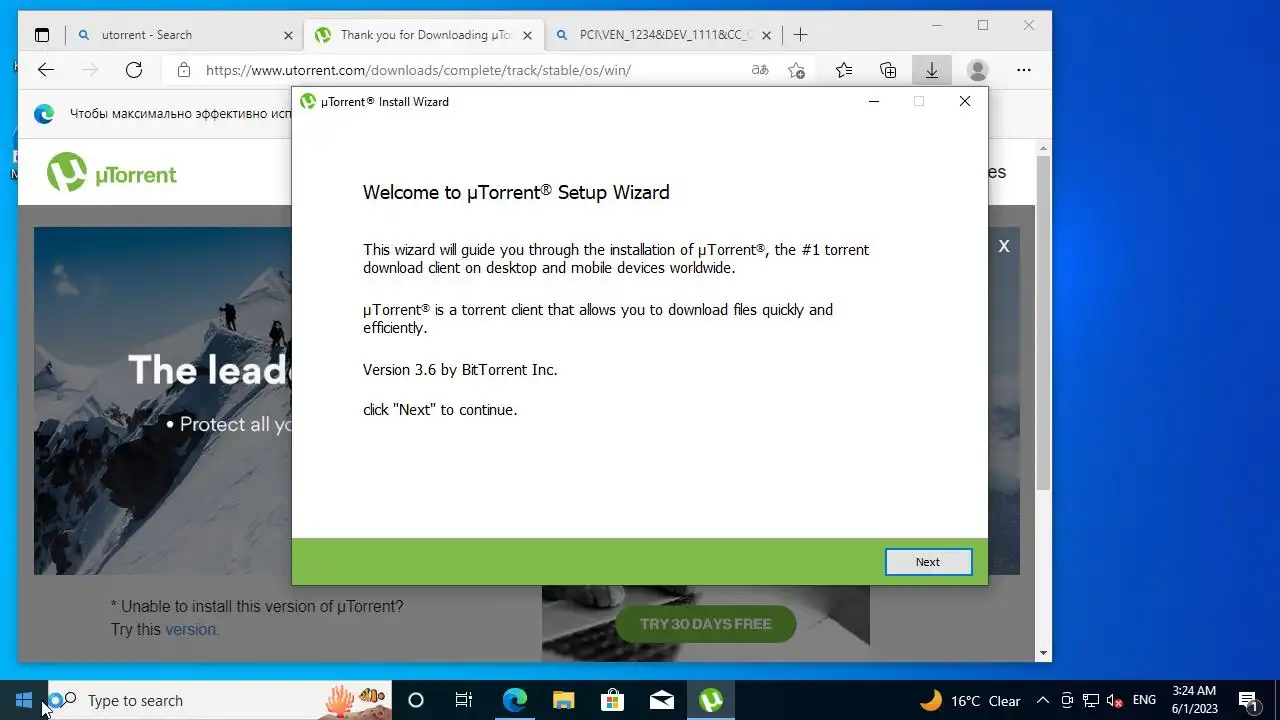
Task: Click the taskbar search box
Action: click(x=219, y=700)
